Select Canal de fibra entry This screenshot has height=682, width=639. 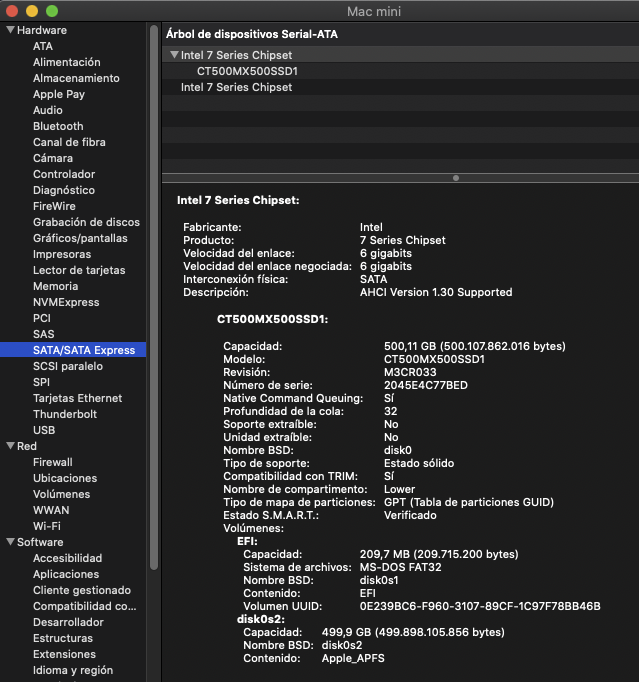[x=69, y=142]
